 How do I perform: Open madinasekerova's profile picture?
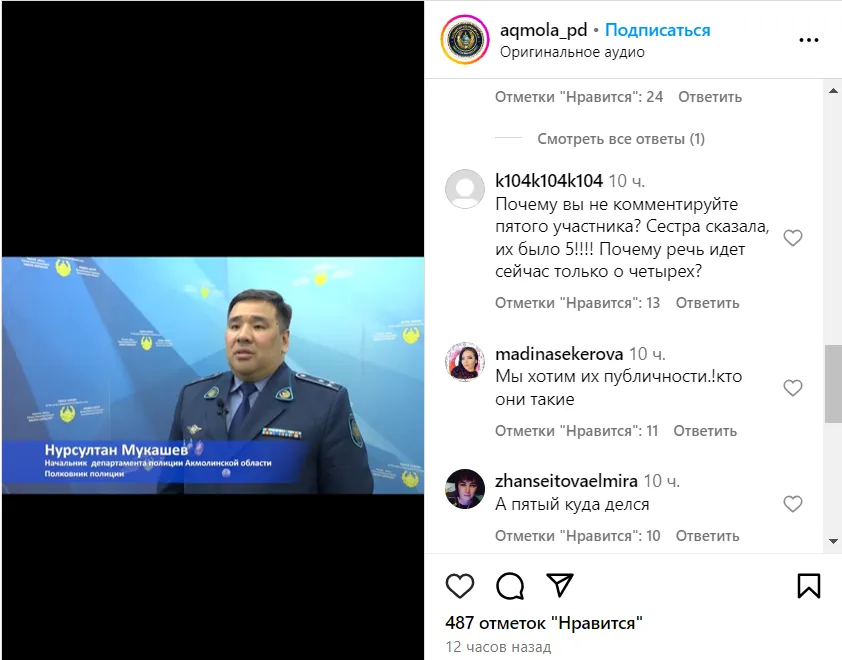[465, 361]
